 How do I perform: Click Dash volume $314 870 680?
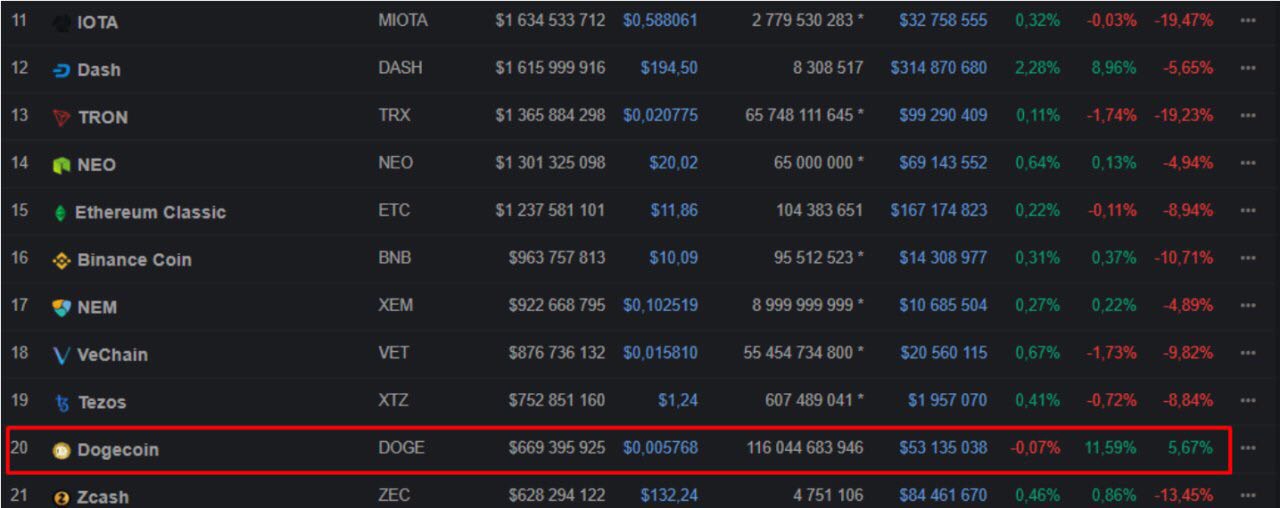click(x=939, y=68)
